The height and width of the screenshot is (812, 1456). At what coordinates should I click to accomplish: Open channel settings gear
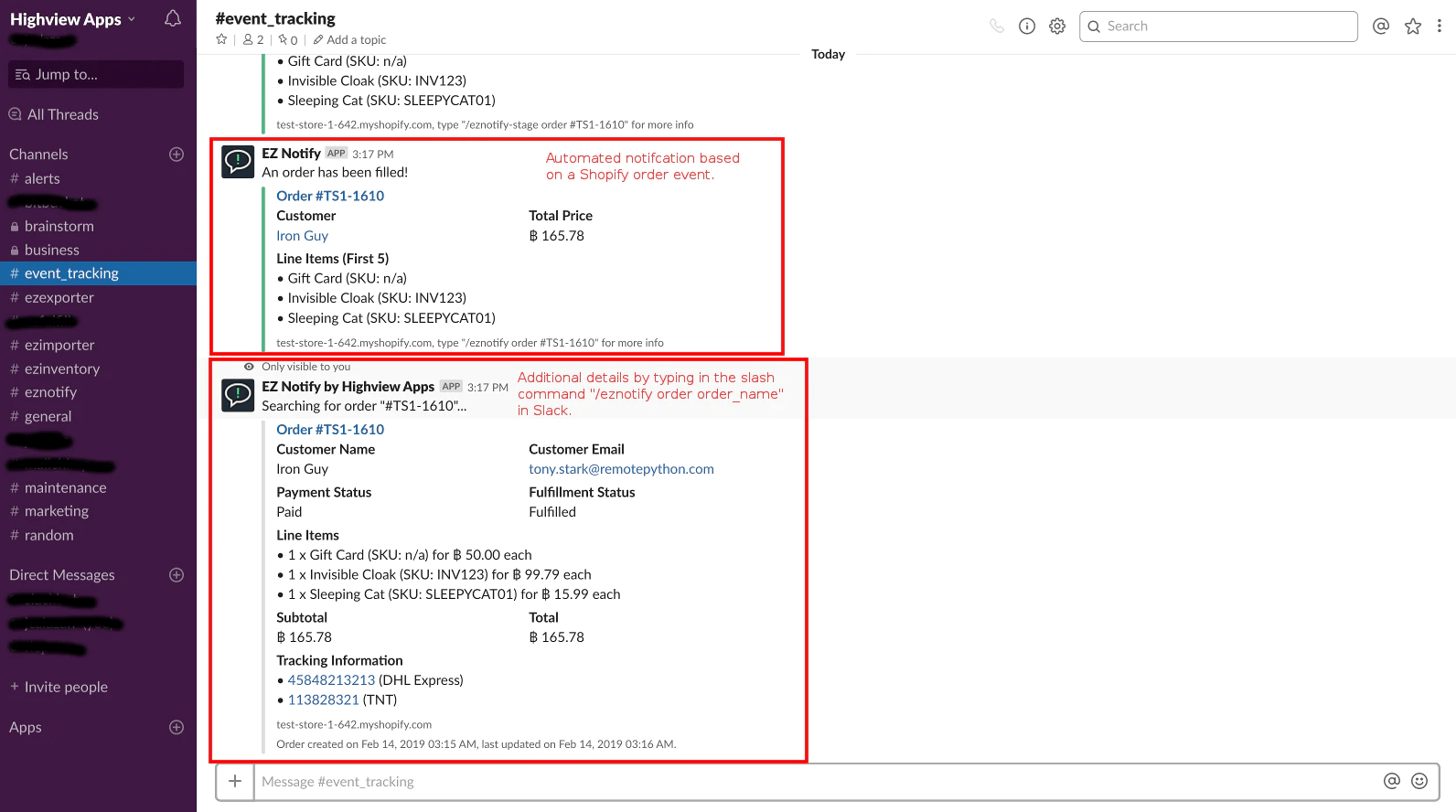[1057, 27]
